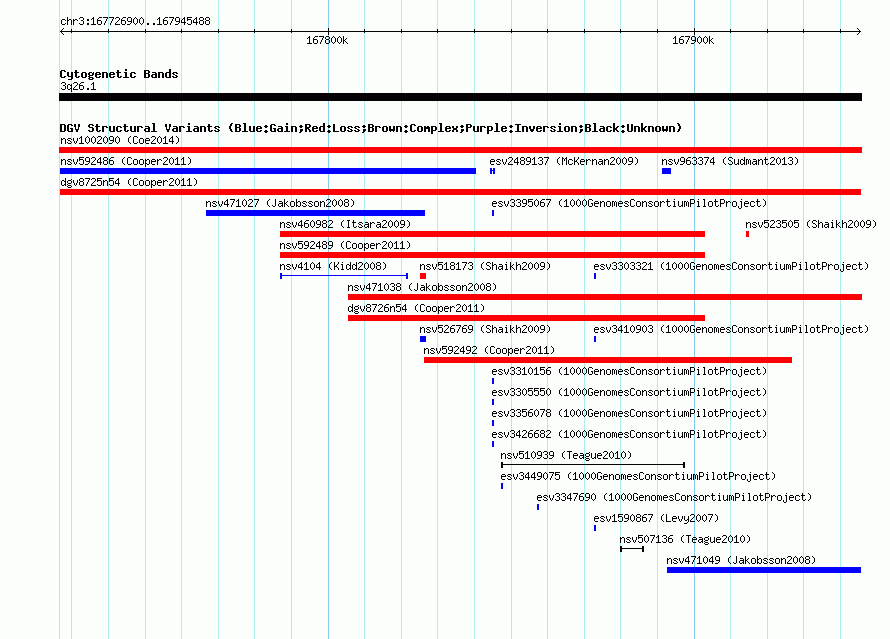Click the 167800k ruler label
The height and width of the screenshot is (639, 890).
pos(327,40)
